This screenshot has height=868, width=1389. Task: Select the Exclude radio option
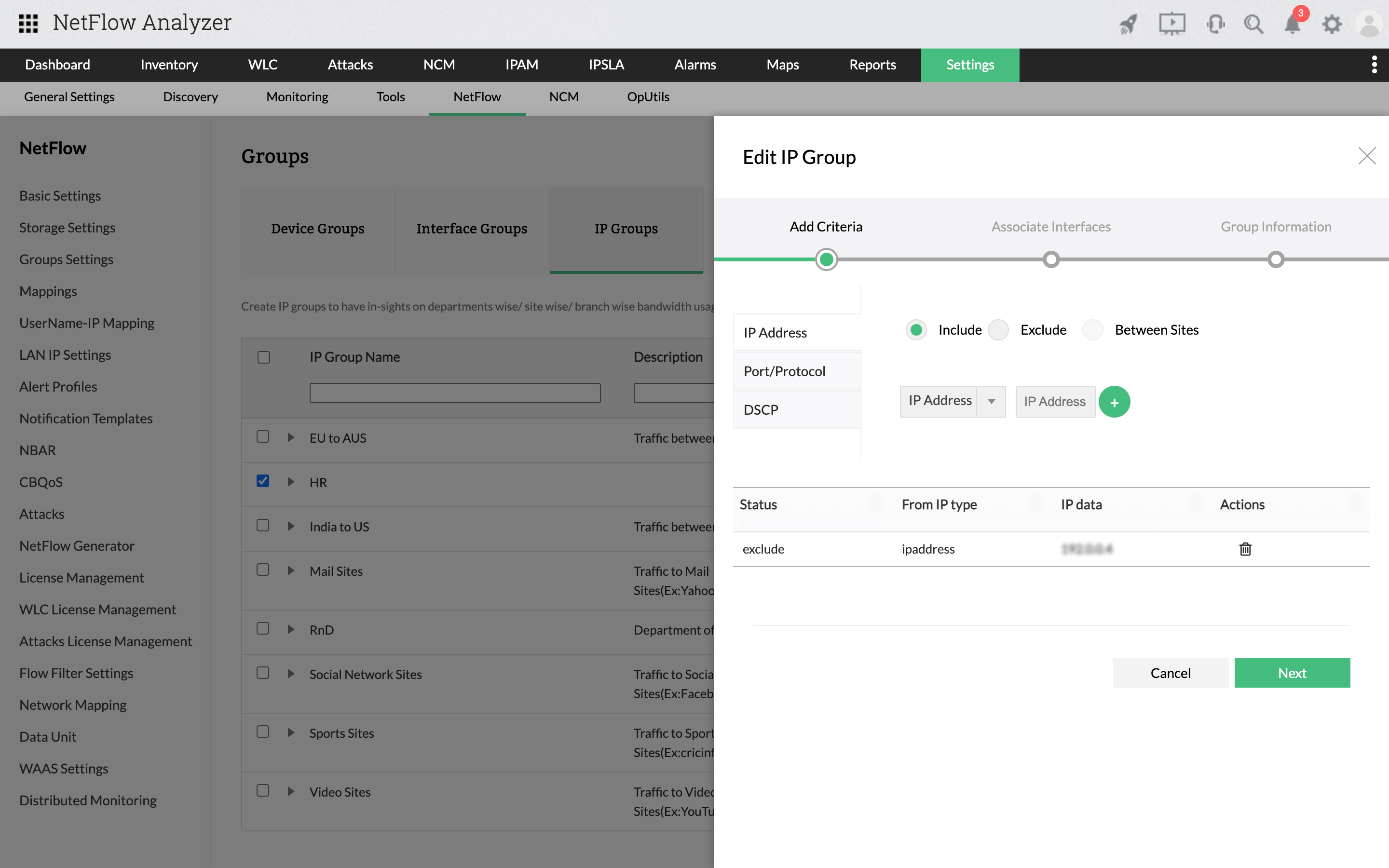click(999, 330)
